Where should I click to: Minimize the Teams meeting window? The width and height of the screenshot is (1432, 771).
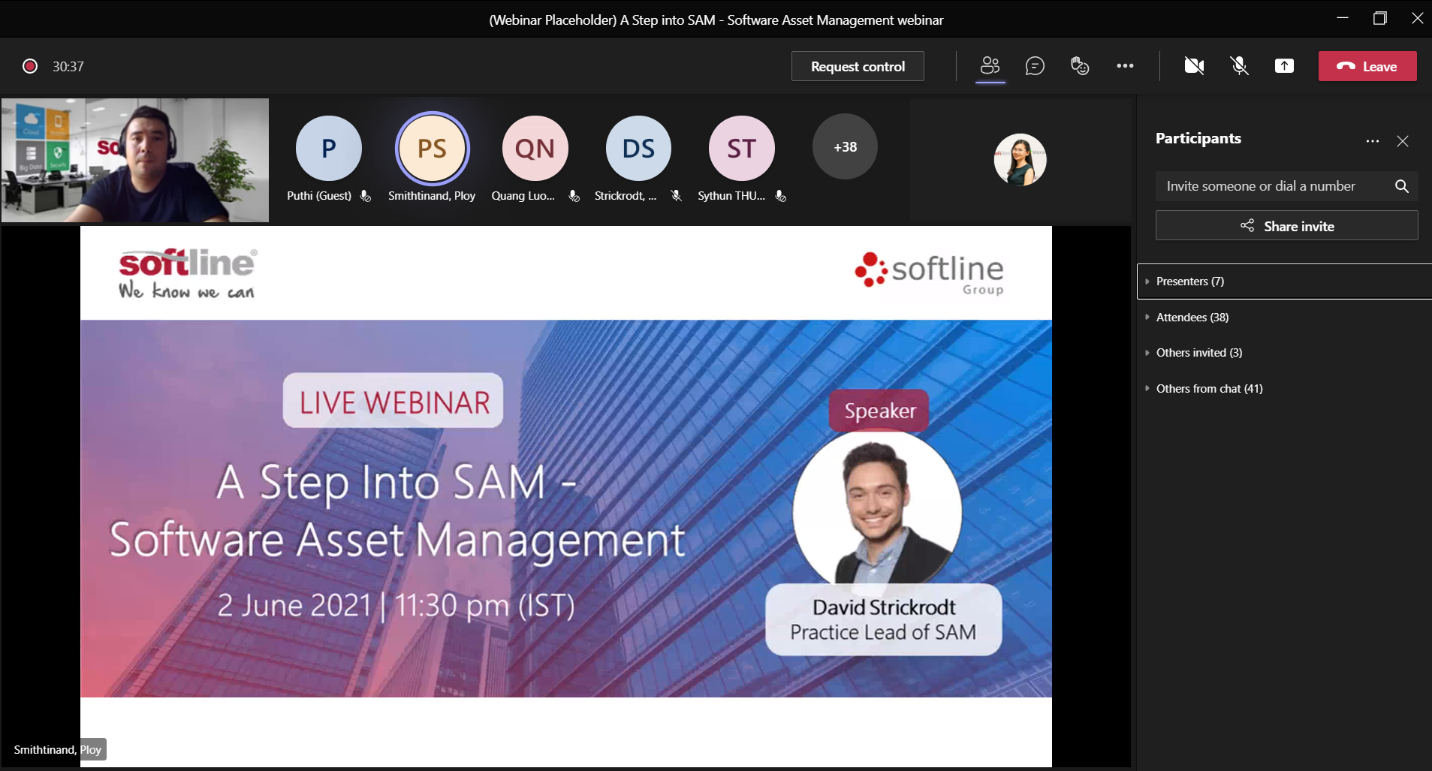[1342, 19]
